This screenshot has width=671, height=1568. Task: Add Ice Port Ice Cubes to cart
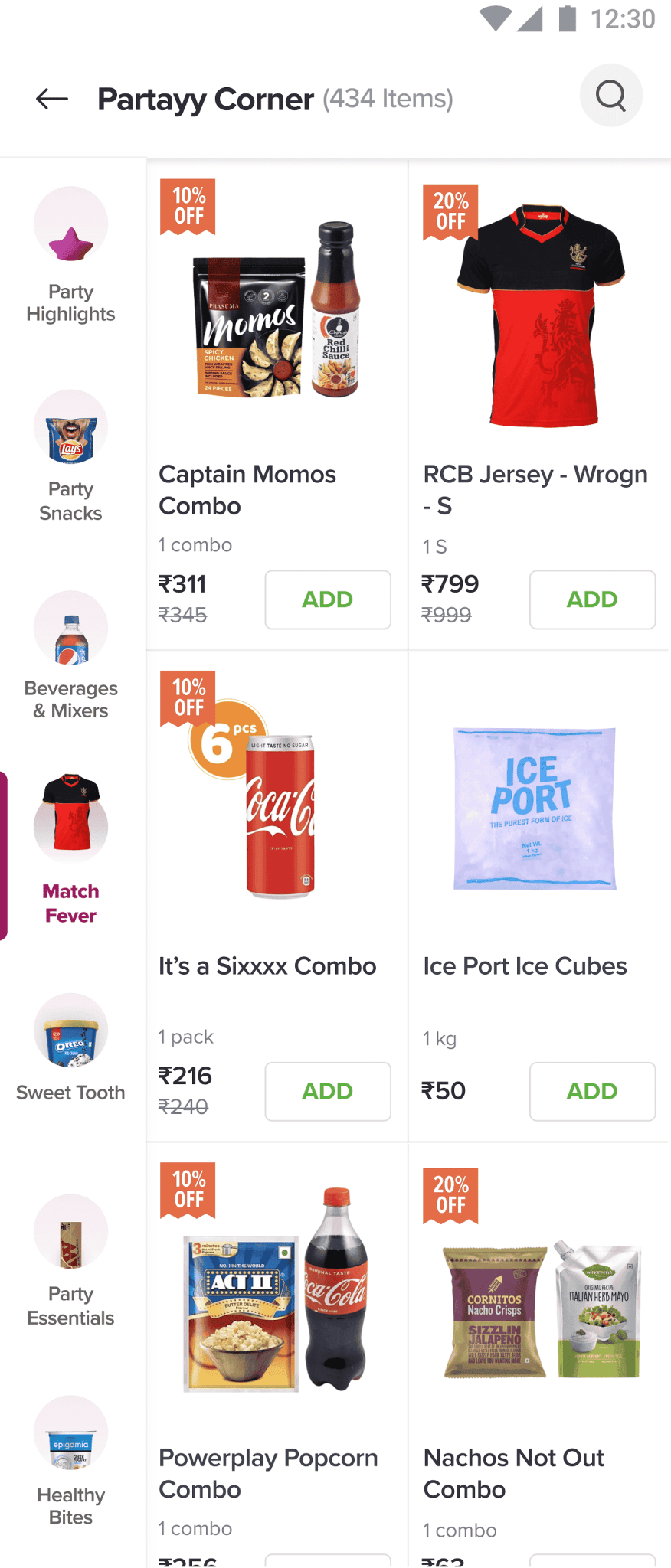click(592, 1091)
